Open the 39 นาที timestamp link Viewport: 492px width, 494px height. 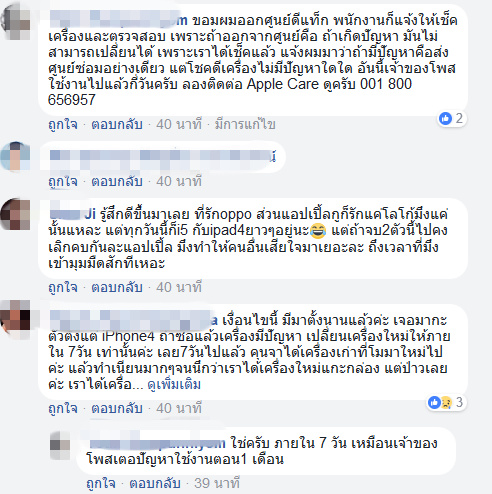click(217, 483)
